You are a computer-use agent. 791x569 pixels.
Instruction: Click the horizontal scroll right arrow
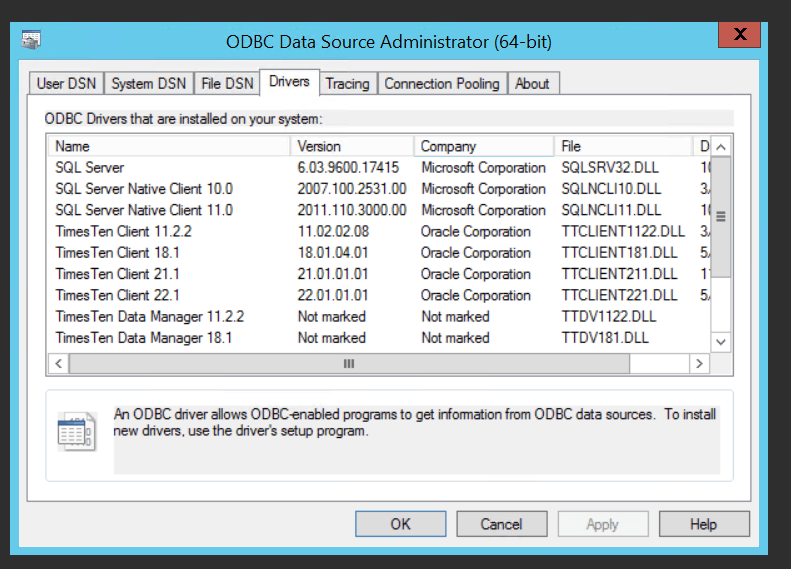tap(699, 364)
